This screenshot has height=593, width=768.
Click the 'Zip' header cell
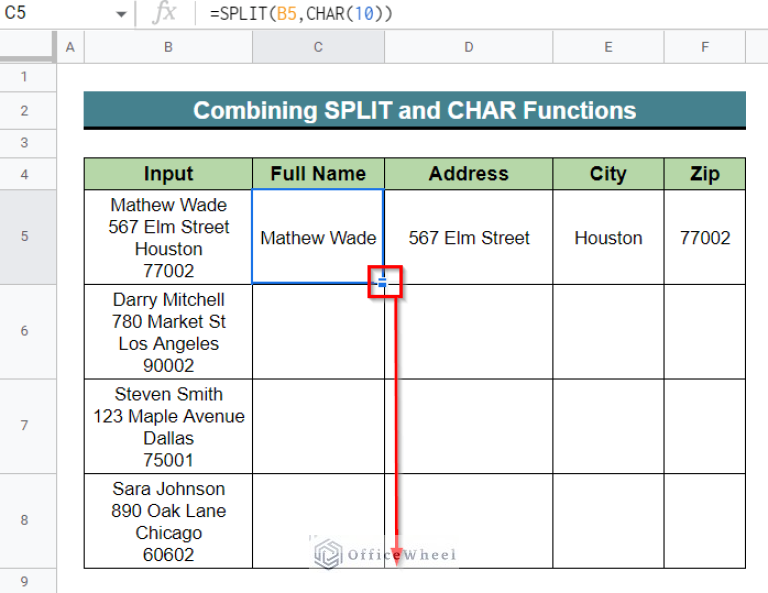coord(705,174)
